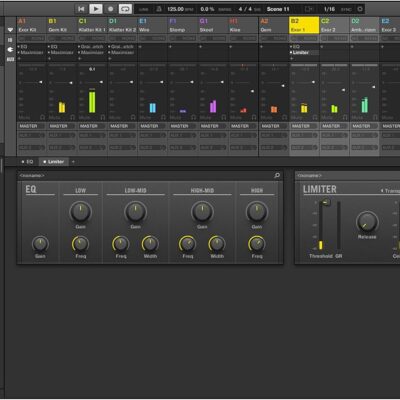Click the EQ panel magnifier icon
Image resolution: width=400 pixels, height=400 pixels.
tap(277, 175)
